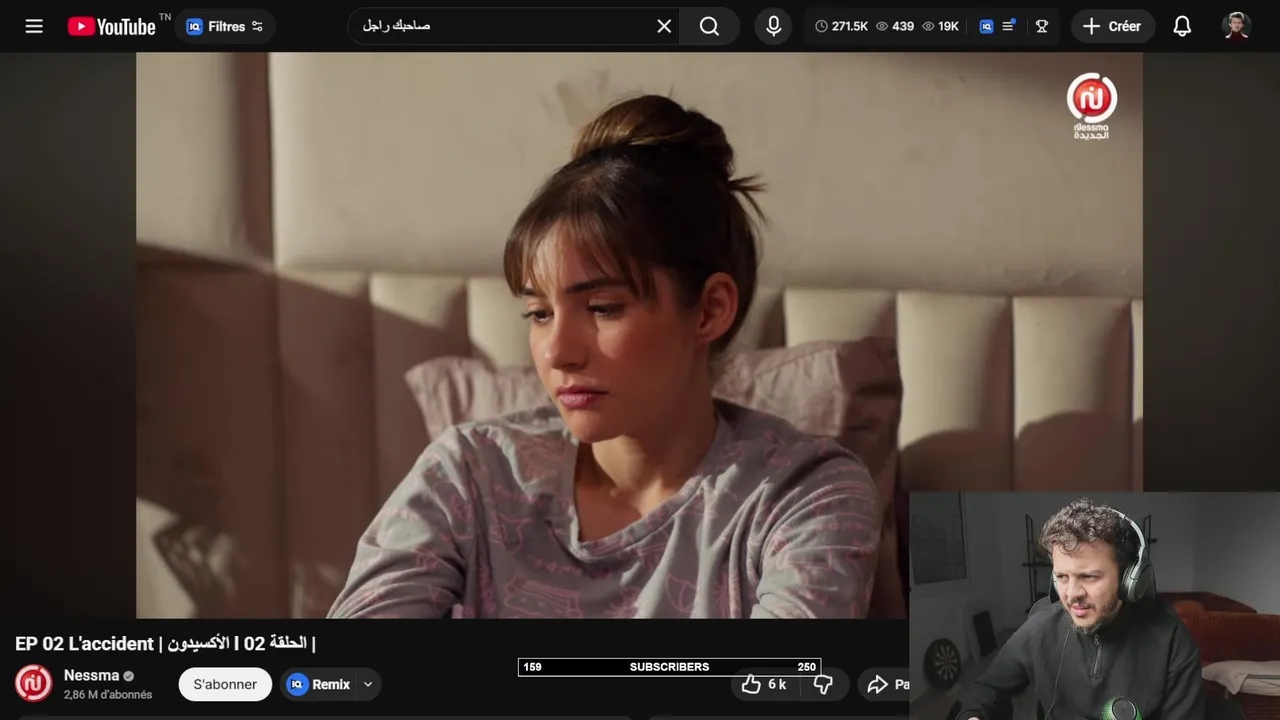Image resolution: width=1280 pixels, height=720 pixels.
Task: Expand the Remix dropdown chevron
Action: pyautogui.click(x=368, y=684)
